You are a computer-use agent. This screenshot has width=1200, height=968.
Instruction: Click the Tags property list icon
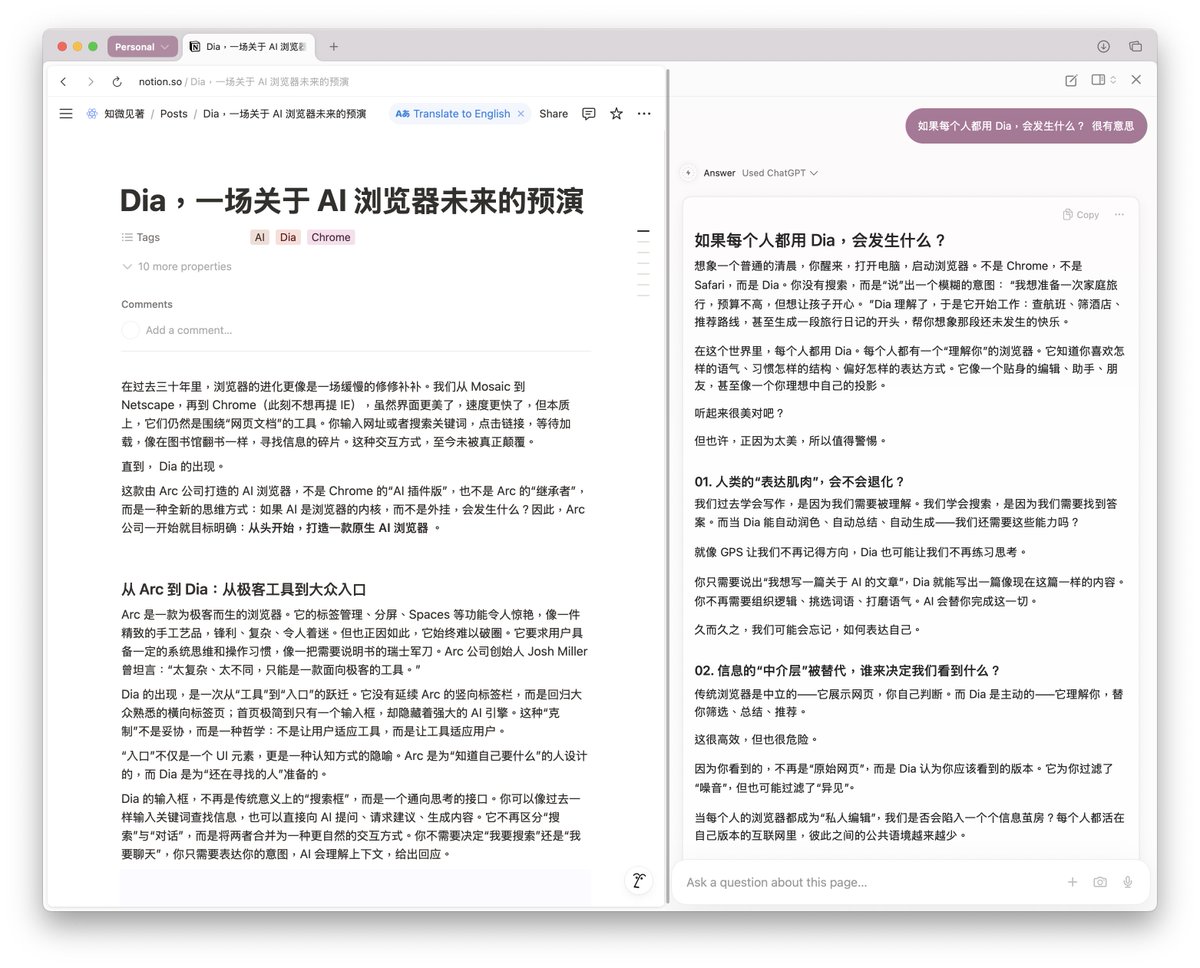tap(127, 238)
